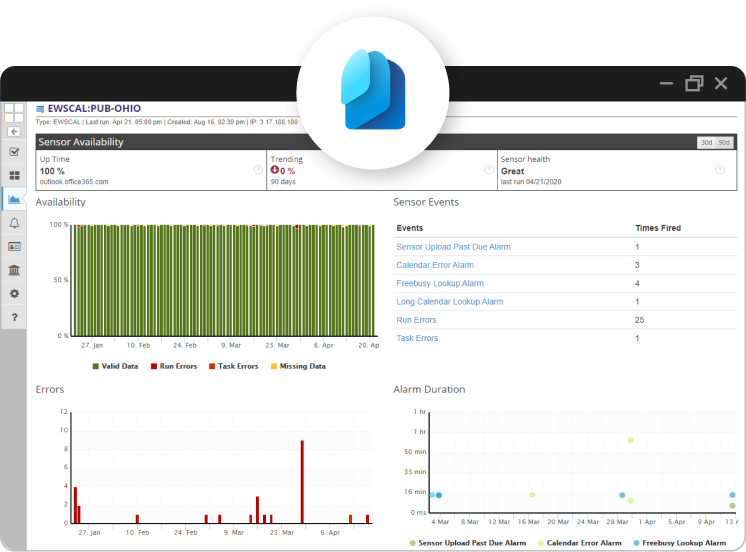Open the checklist icon in sidebar
The height and width of the screenshot is (552, 746).
(14, 152)
